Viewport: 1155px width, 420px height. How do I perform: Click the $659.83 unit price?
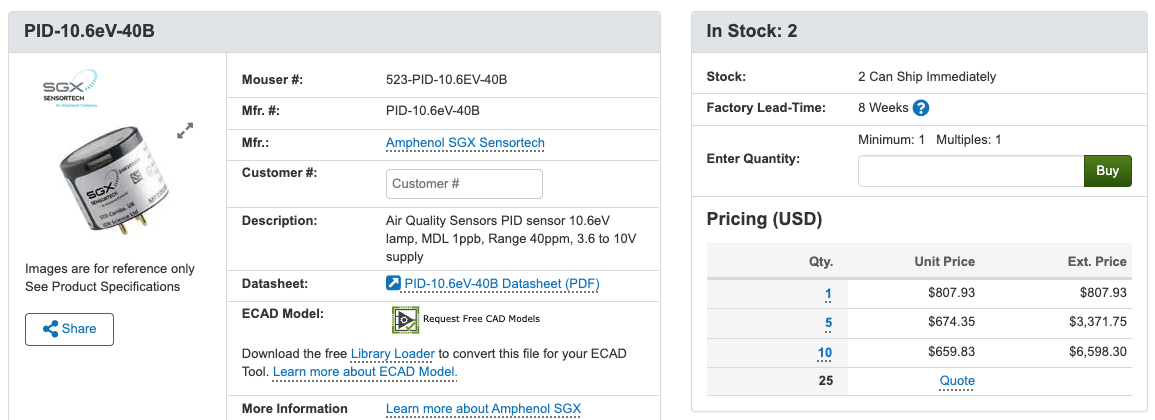[x=952, y=351]
